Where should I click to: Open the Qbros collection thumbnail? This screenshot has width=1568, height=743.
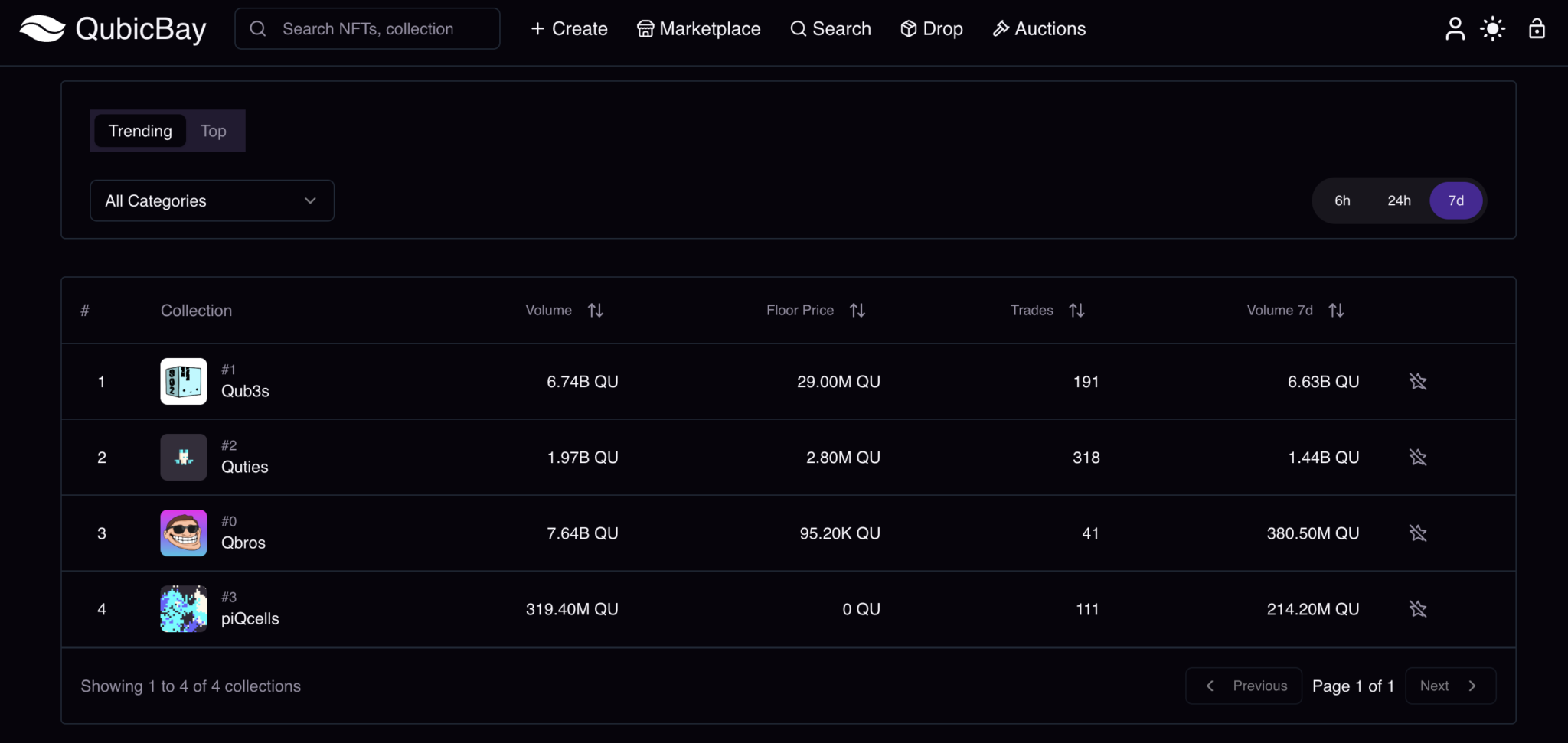coord(184,533)
